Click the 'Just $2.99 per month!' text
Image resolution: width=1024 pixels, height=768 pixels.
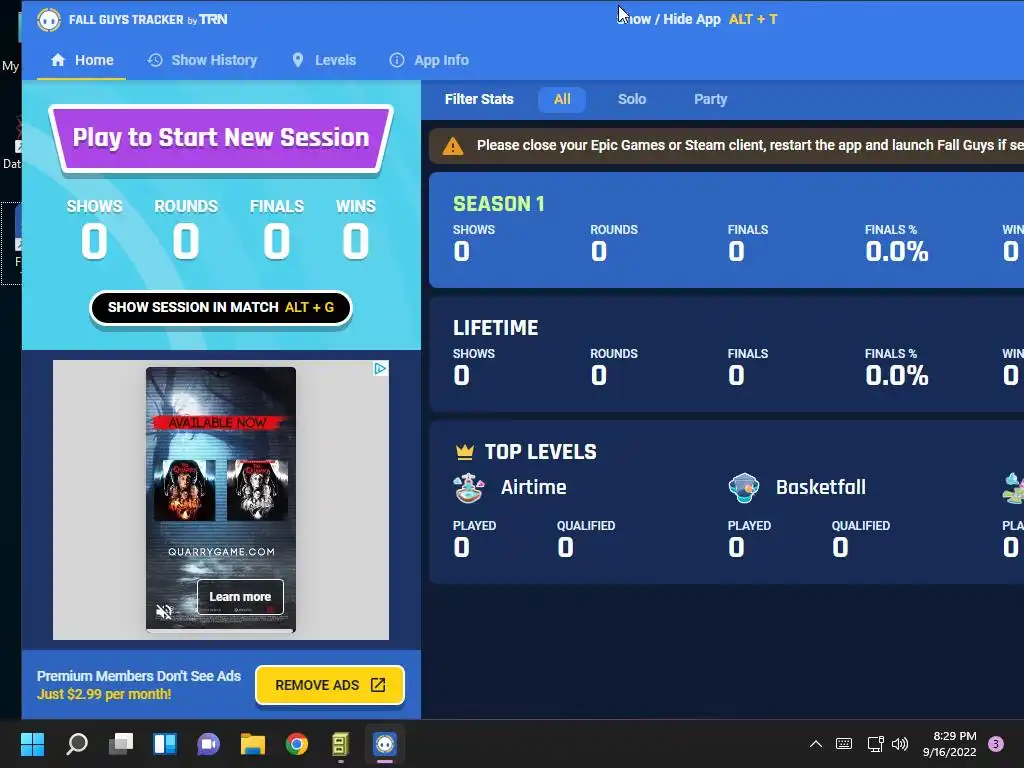(104, 694)
